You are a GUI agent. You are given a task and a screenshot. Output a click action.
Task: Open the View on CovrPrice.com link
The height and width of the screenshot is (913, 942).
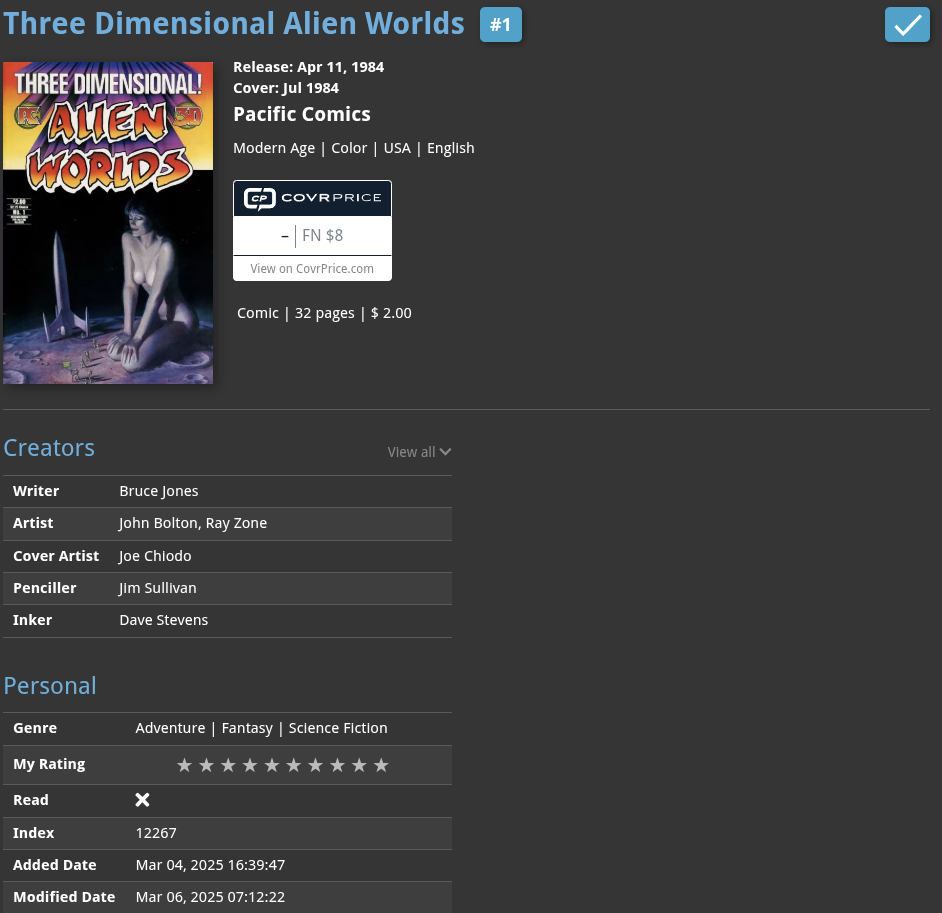(x=312, y=268)
